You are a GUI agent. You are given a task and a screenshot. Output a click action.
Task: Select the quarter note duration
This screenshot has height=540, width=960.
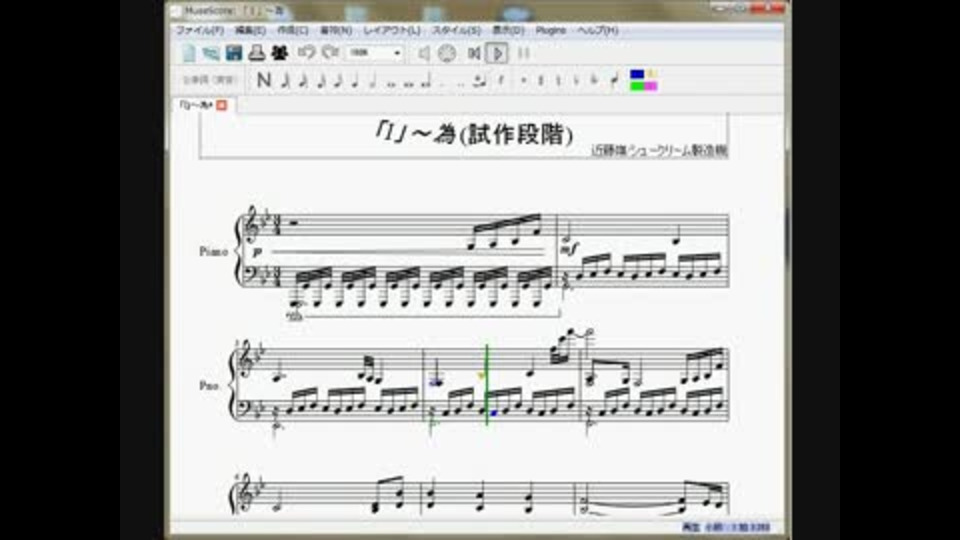coord(355,80)
